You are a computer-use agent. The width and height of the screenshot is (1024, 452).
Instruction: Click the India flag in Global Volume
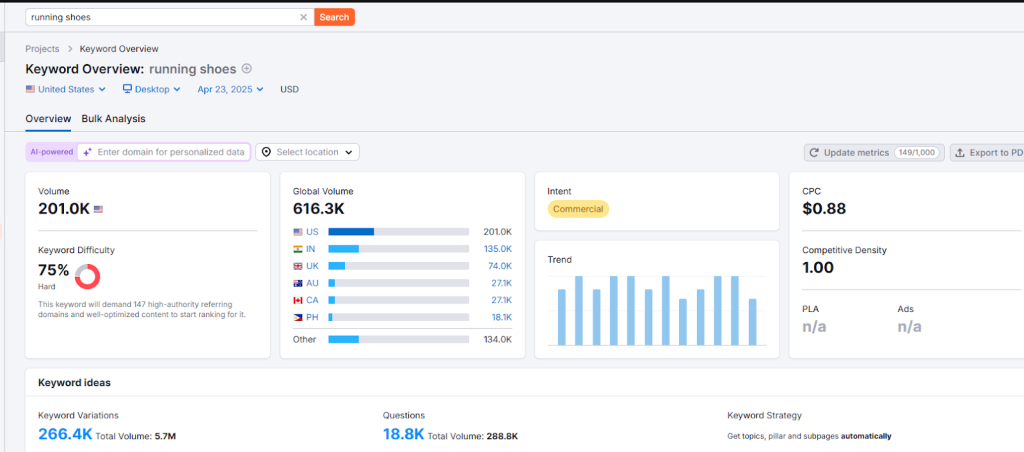click(298, 249)
